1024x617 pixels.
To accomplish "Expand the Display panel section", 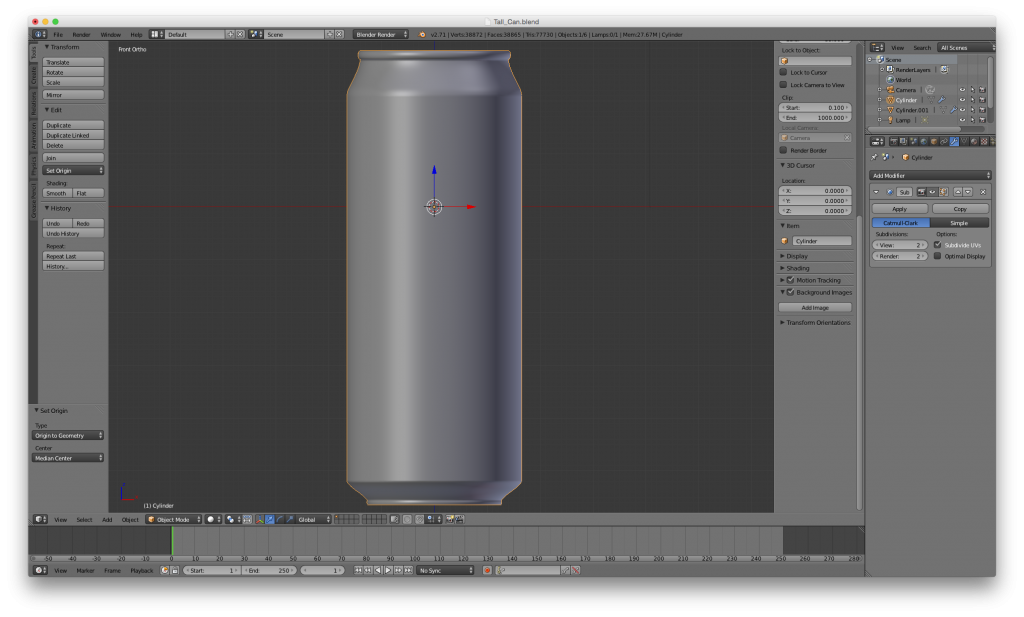I will click(797, 256).
